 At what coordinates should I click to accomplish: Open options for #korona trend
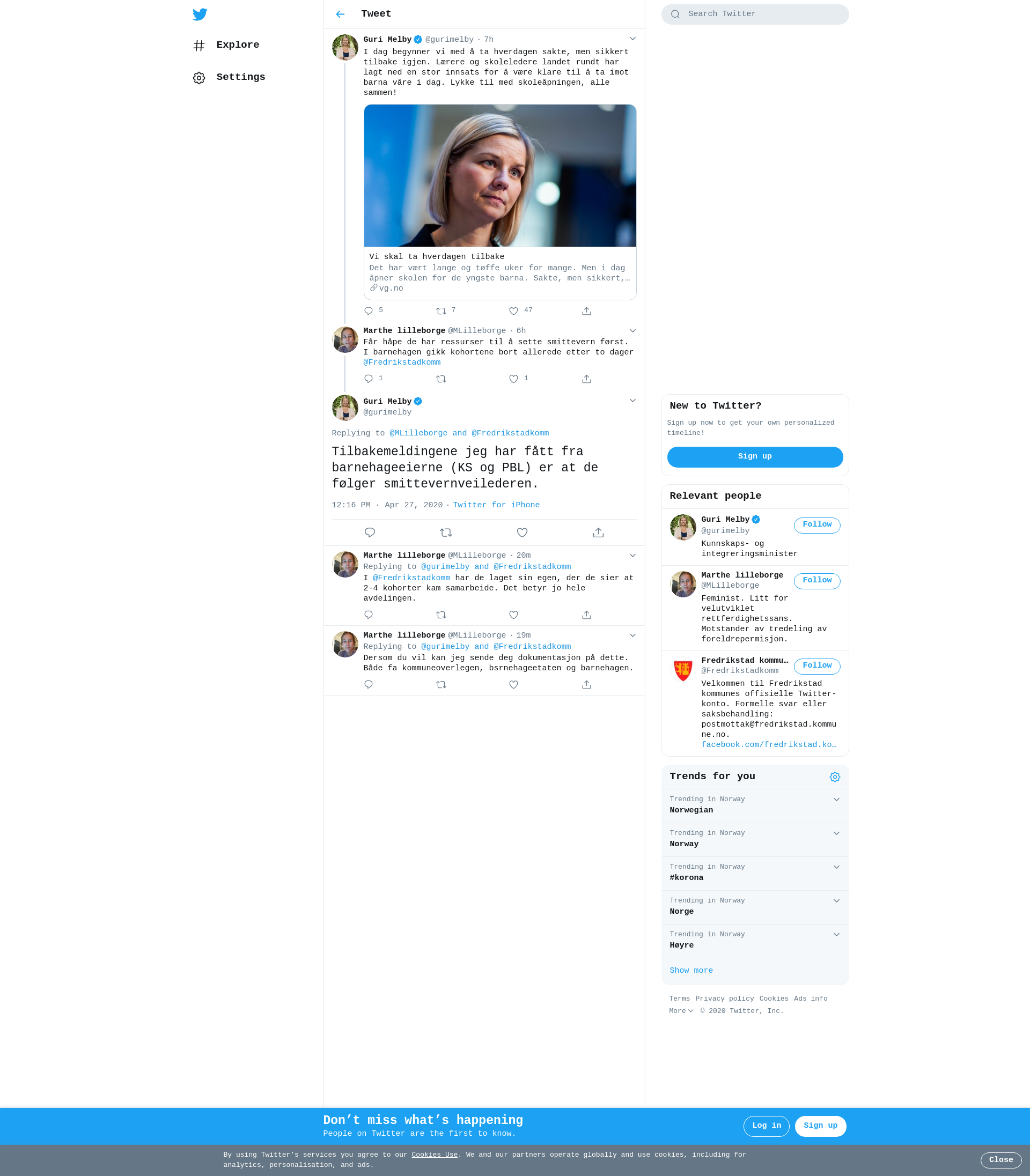tap(836, 867)
